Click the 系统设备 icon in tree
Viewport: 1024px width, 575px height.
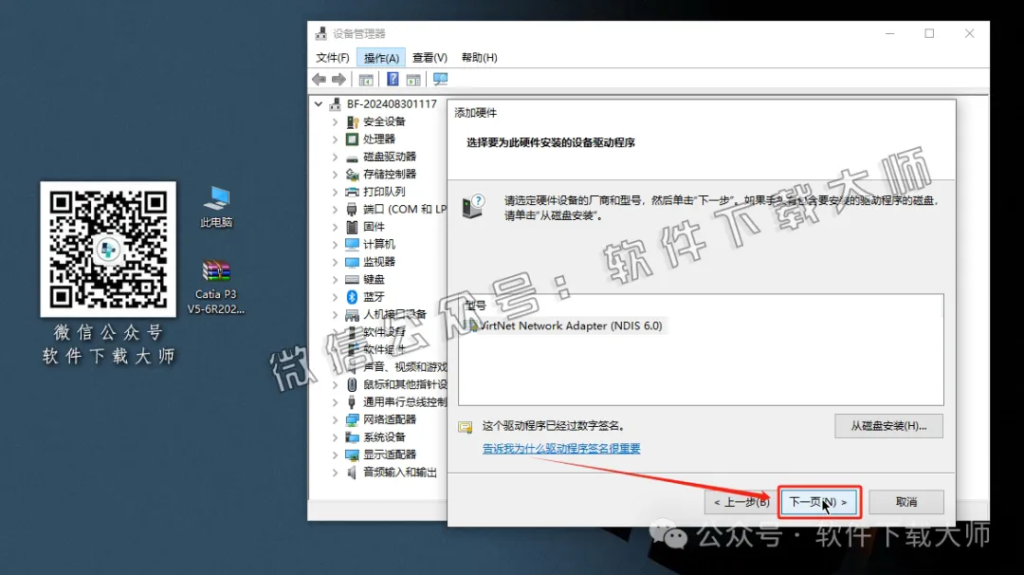[352, 437]
